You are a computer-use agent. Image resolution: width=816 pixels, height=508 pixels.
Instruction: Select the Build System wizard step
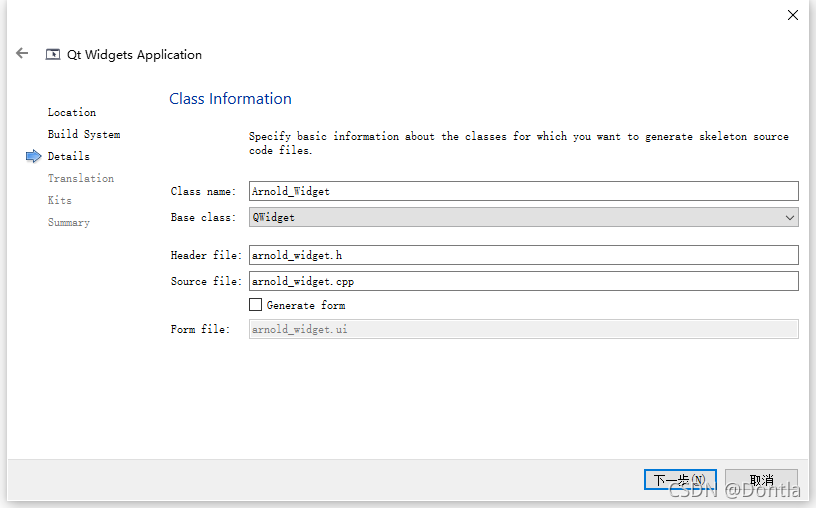coord(84,134)
